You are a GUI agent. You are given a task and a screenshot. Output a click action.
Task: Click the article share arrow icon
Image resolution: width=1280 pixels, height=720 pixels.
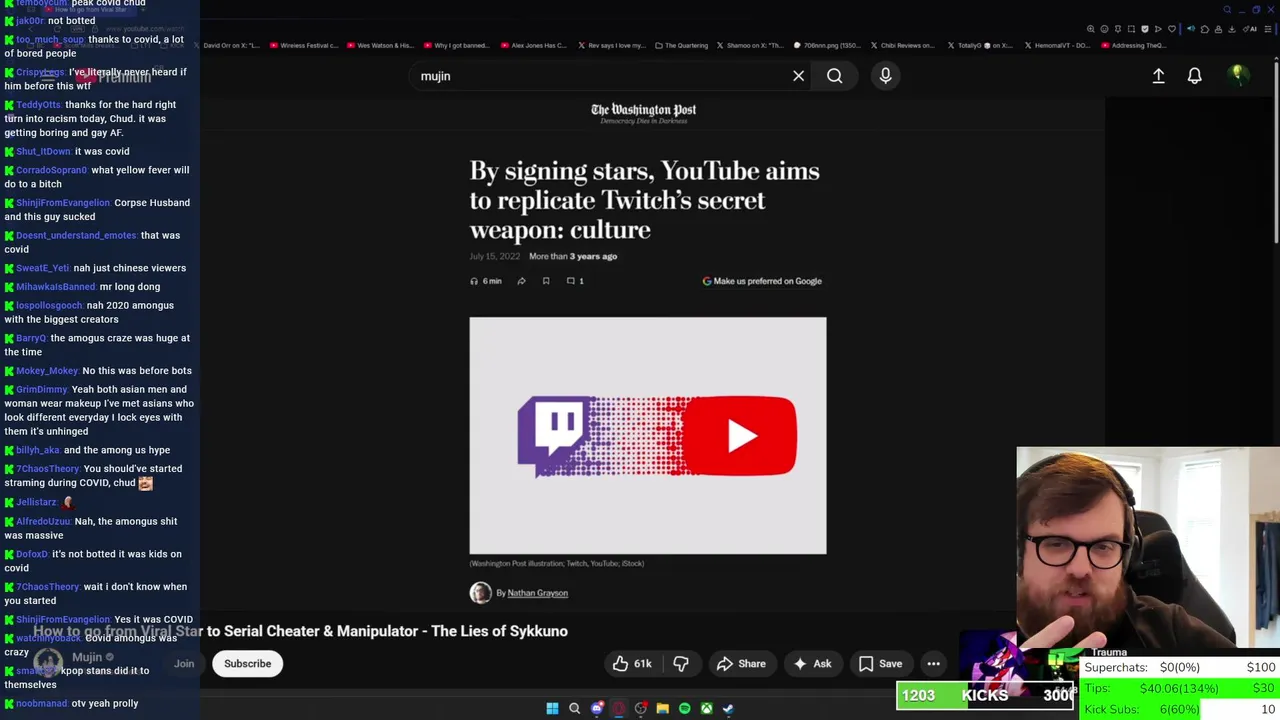tap(521, 281)
